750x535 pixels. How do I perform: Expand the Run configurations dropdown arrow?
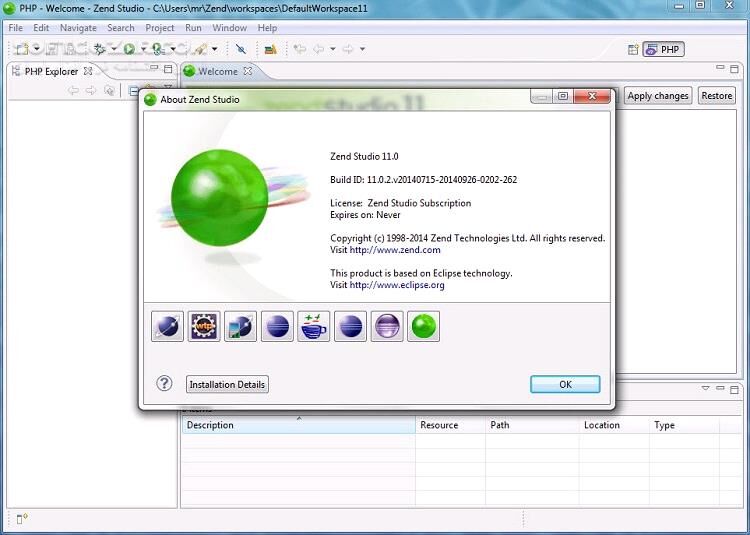coord(143,49)
